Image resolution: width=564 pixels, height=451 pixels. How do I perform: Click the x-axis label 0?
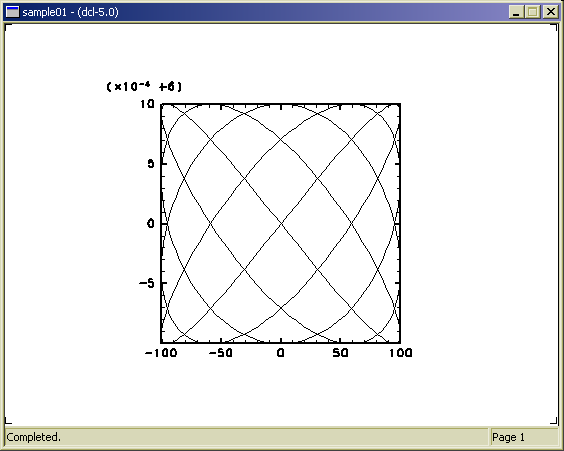tap(281, 353)
